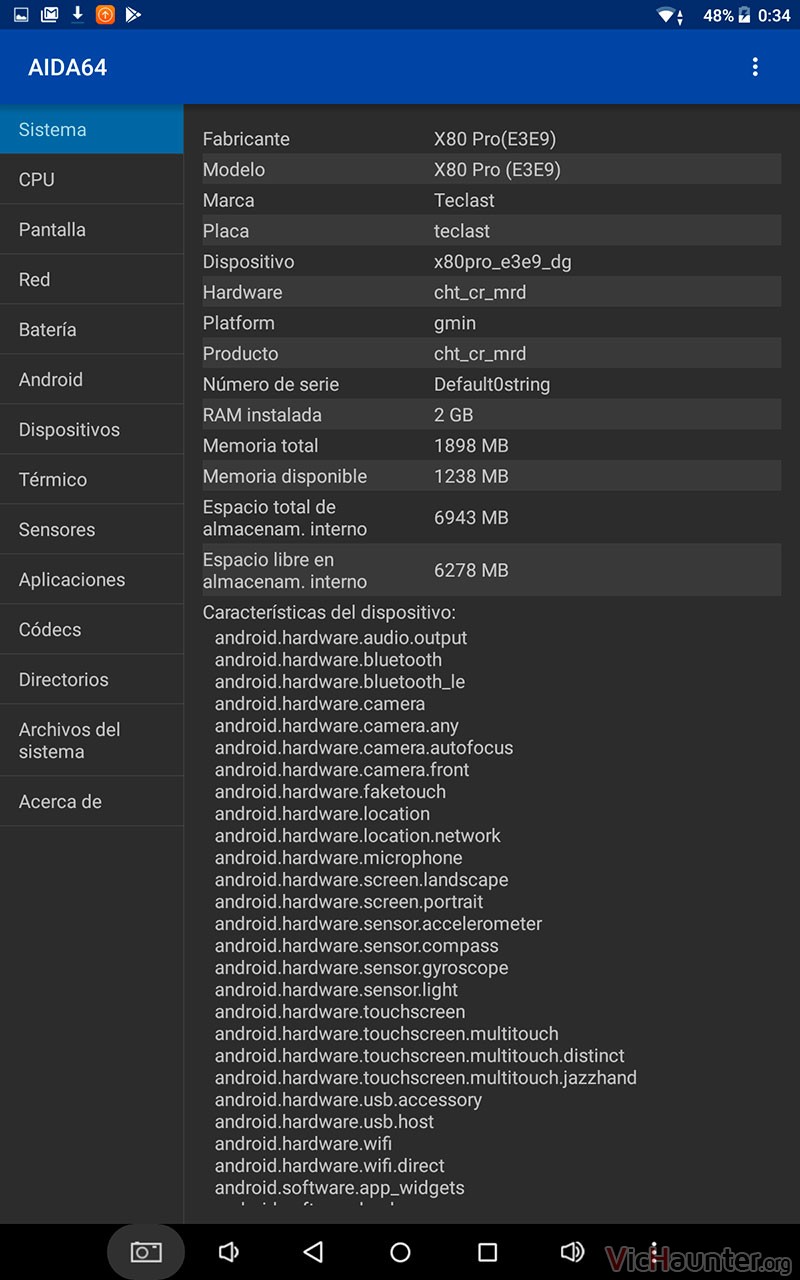Select android.hardware.sensor.accelerometer feature line
Screen dimensions: 800x1280
click(x=379, y=924)
